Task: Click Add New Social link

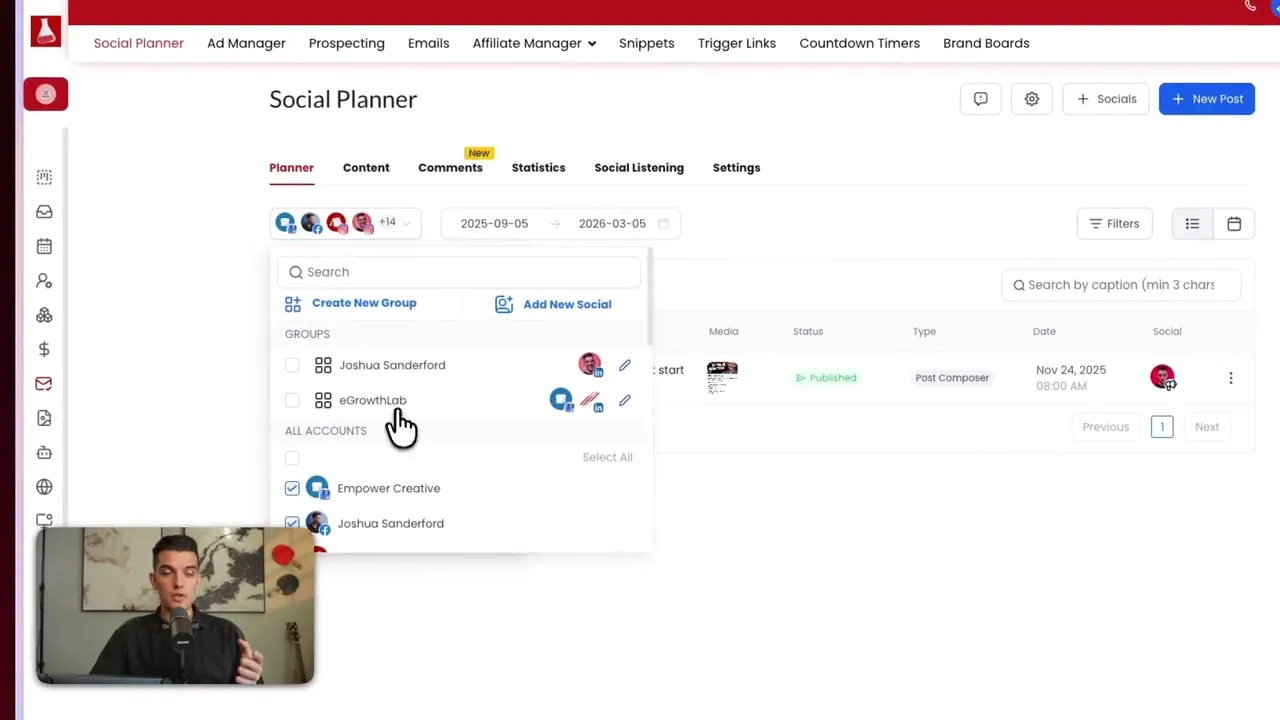Action: 553,304
